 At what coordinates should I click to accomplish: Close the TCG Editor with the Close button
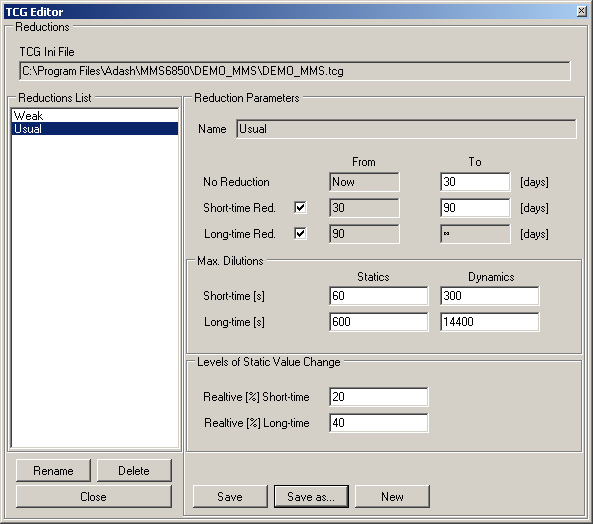click(x=94, y=497)
